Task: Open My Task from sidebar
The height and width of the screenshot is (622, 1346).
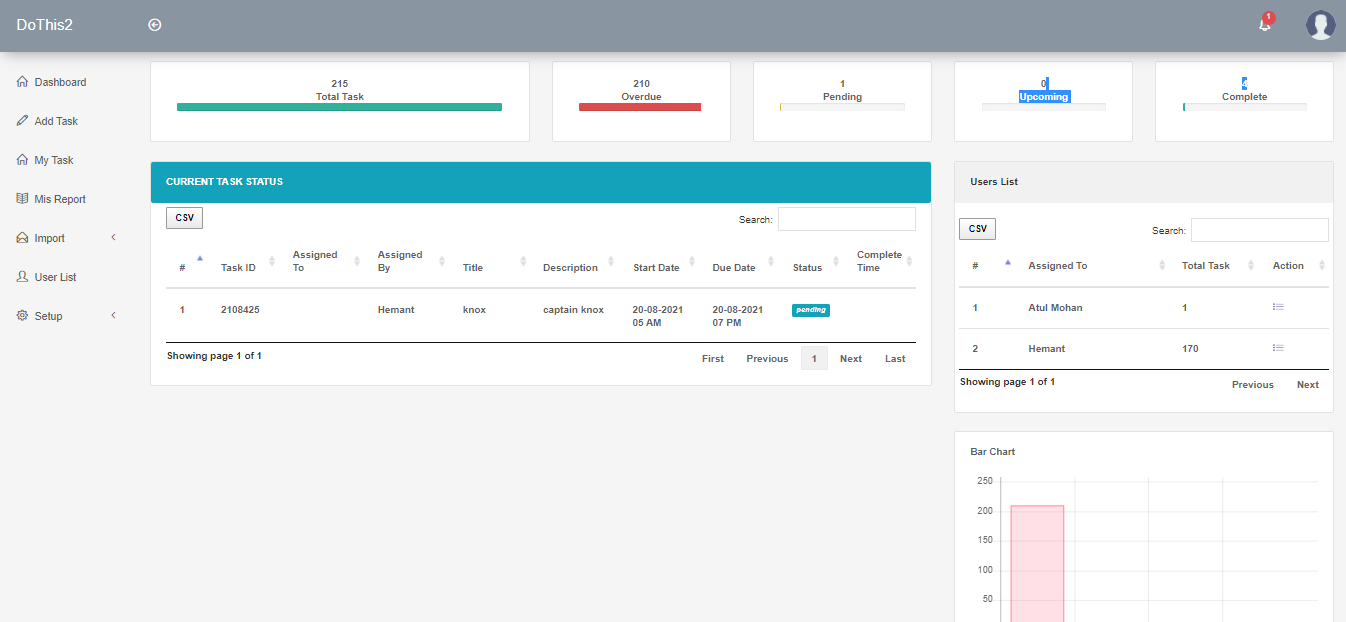Action: tap(54, 160)
